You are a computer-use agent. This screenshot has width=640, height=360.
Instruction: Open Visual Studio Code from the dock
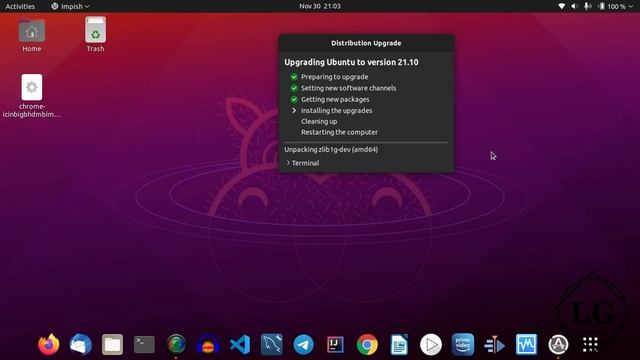click(240, 344)
